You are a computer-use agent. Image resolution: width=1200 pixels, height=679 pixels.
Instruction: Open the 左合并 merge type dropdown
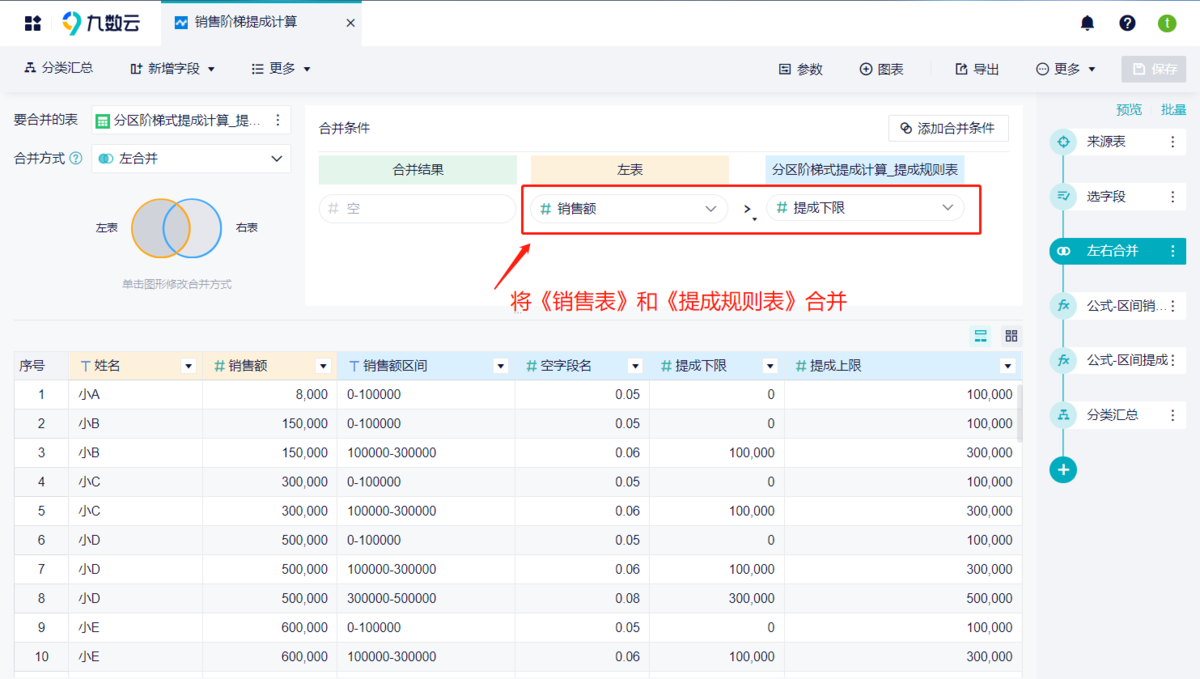[x=191, y=158]
